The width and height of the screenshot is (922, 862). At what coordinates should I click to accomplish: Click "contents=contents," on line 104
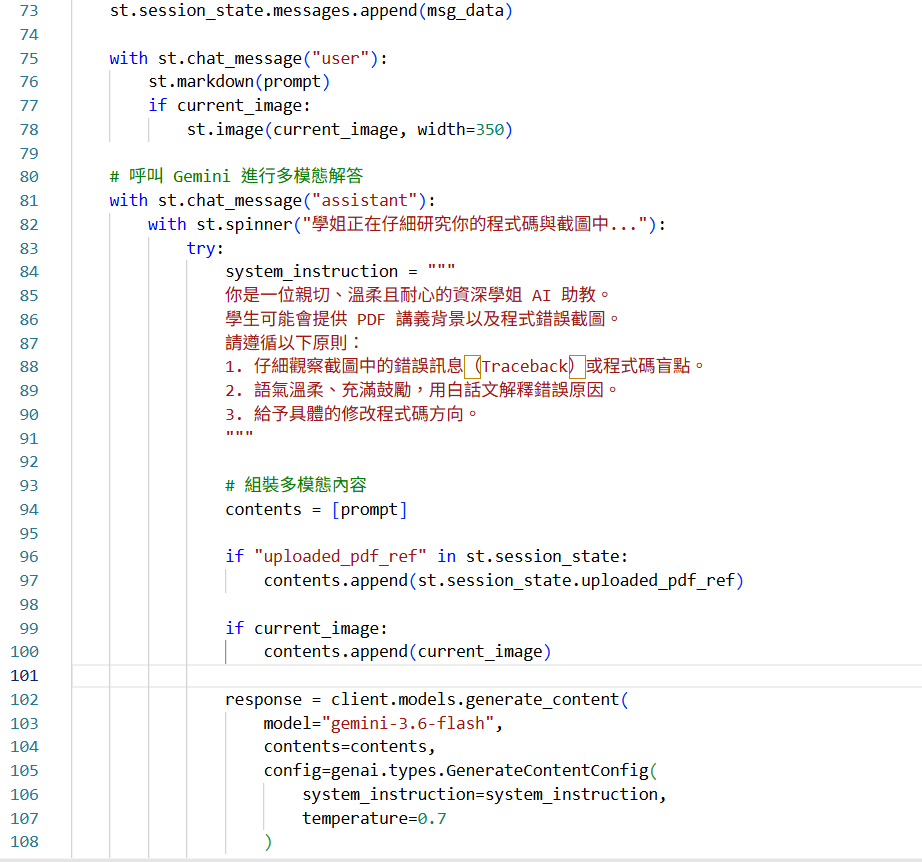[350, 747]
